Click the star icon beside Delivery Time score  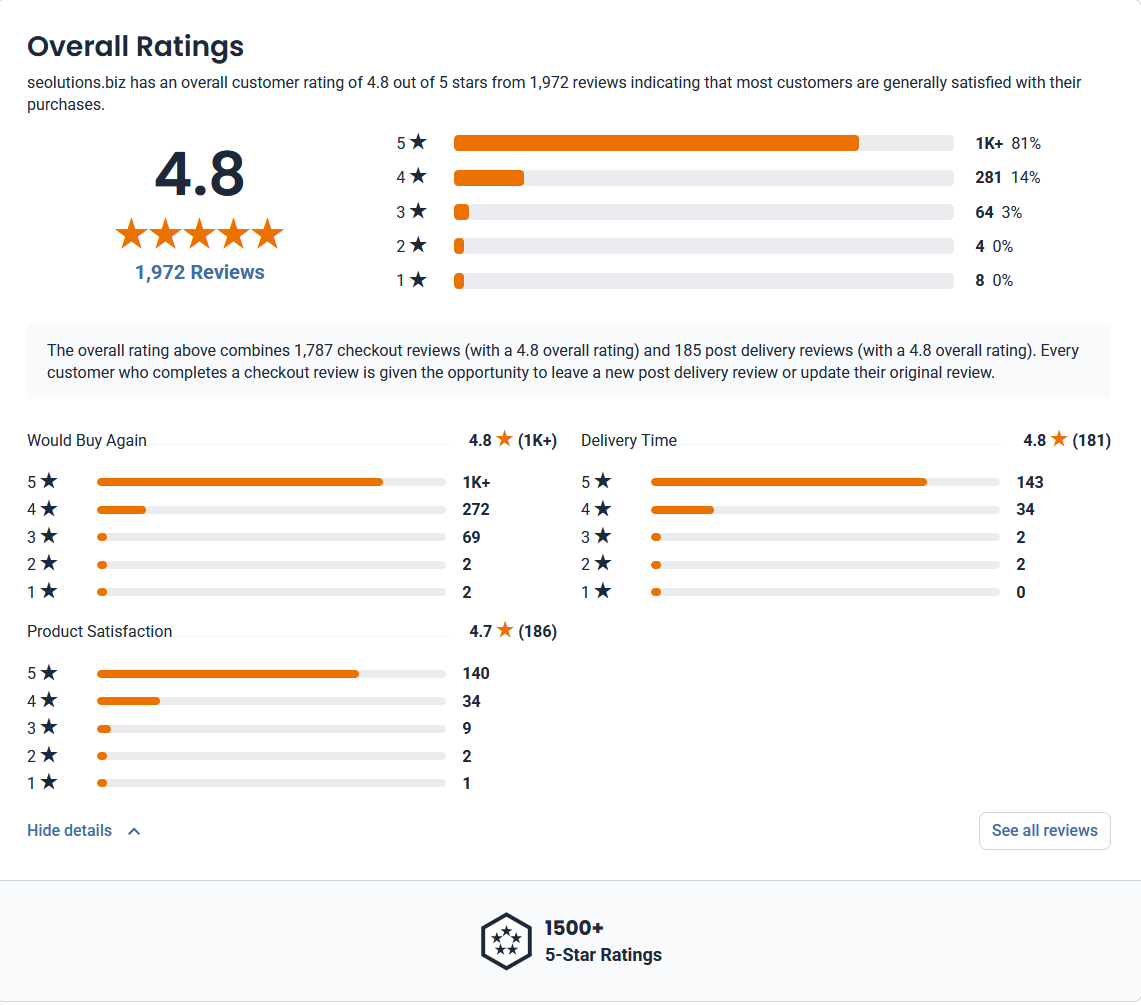click(x=1059, y=439)
